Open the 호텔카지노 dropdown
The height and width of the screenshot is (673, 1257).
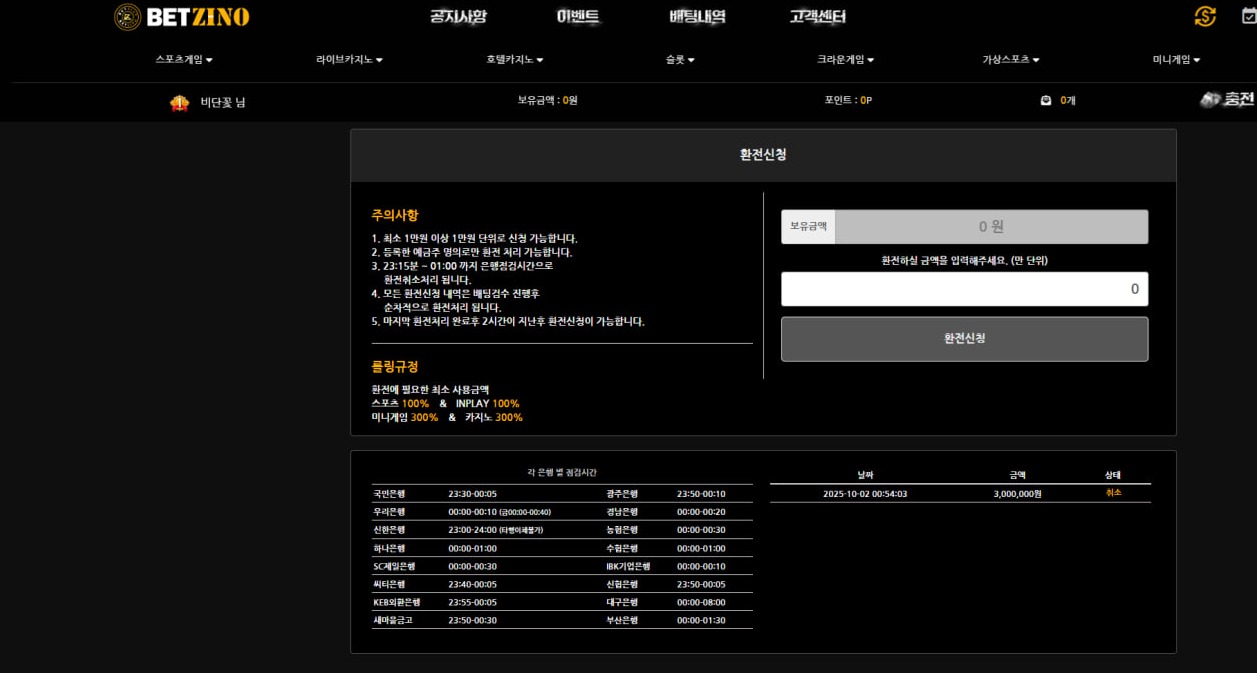pos(515,60)
